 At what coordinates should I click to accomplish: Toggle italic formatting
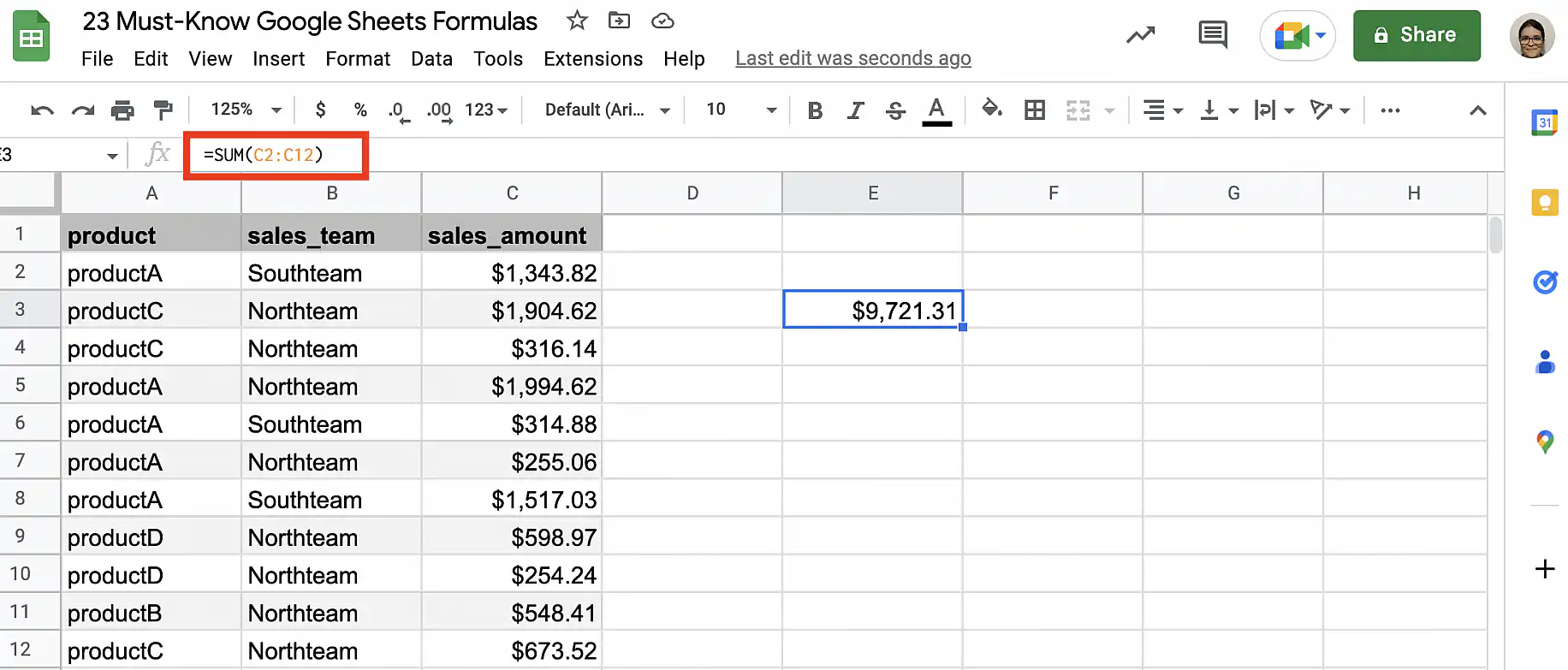pyautogui.click(x=855, y=110)
